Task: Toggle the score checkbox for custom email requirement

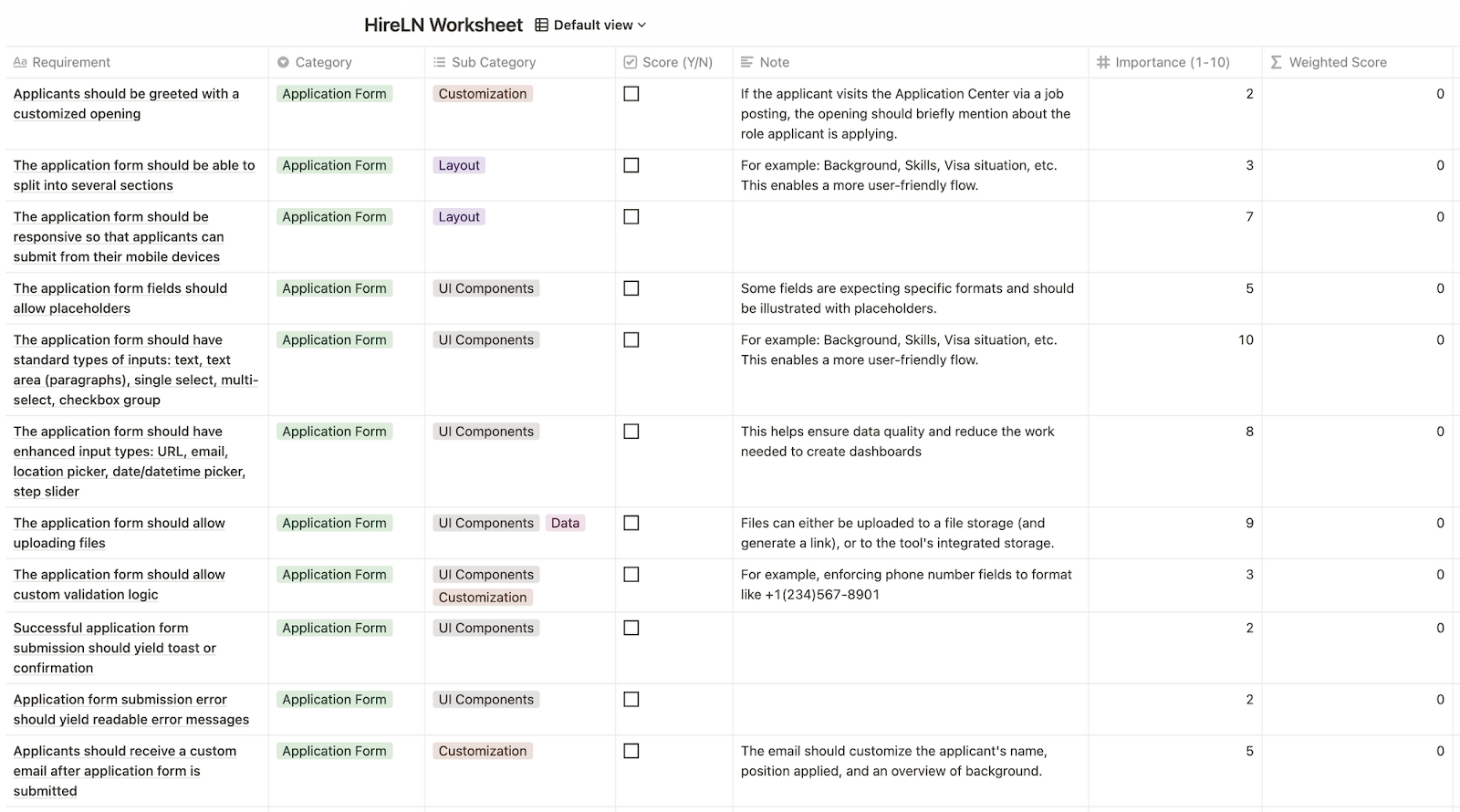Action: 631,751
